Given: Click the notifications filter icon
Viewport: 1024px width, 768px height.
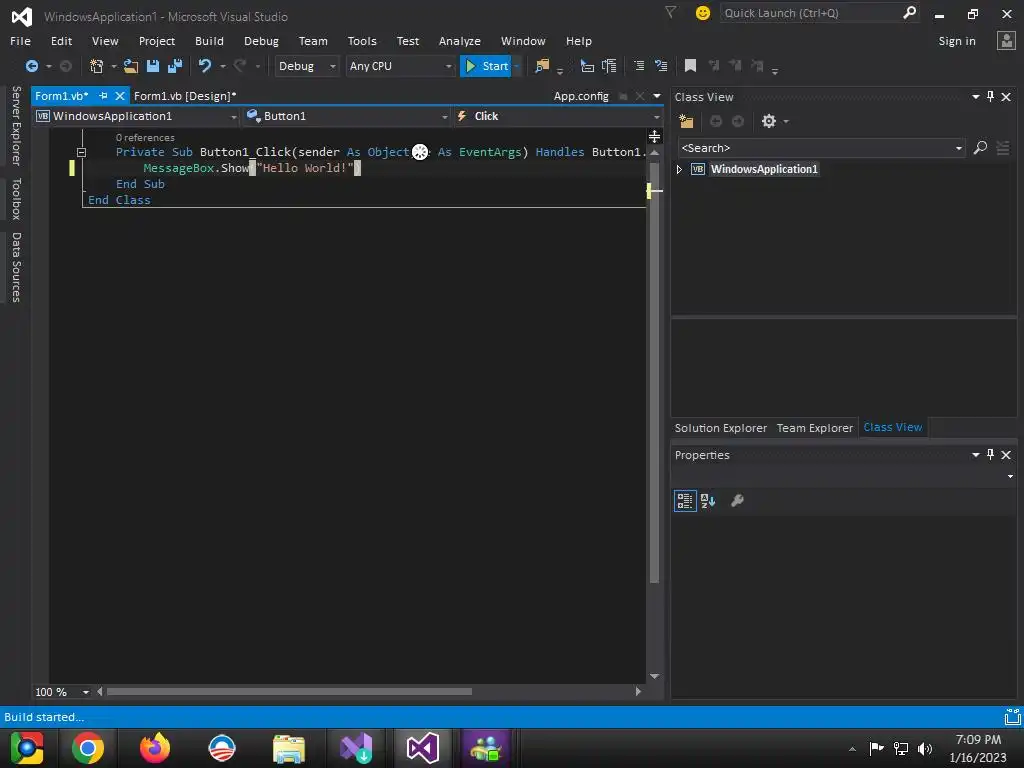Looking at the screenshot, I should click(x=671, y=12).
